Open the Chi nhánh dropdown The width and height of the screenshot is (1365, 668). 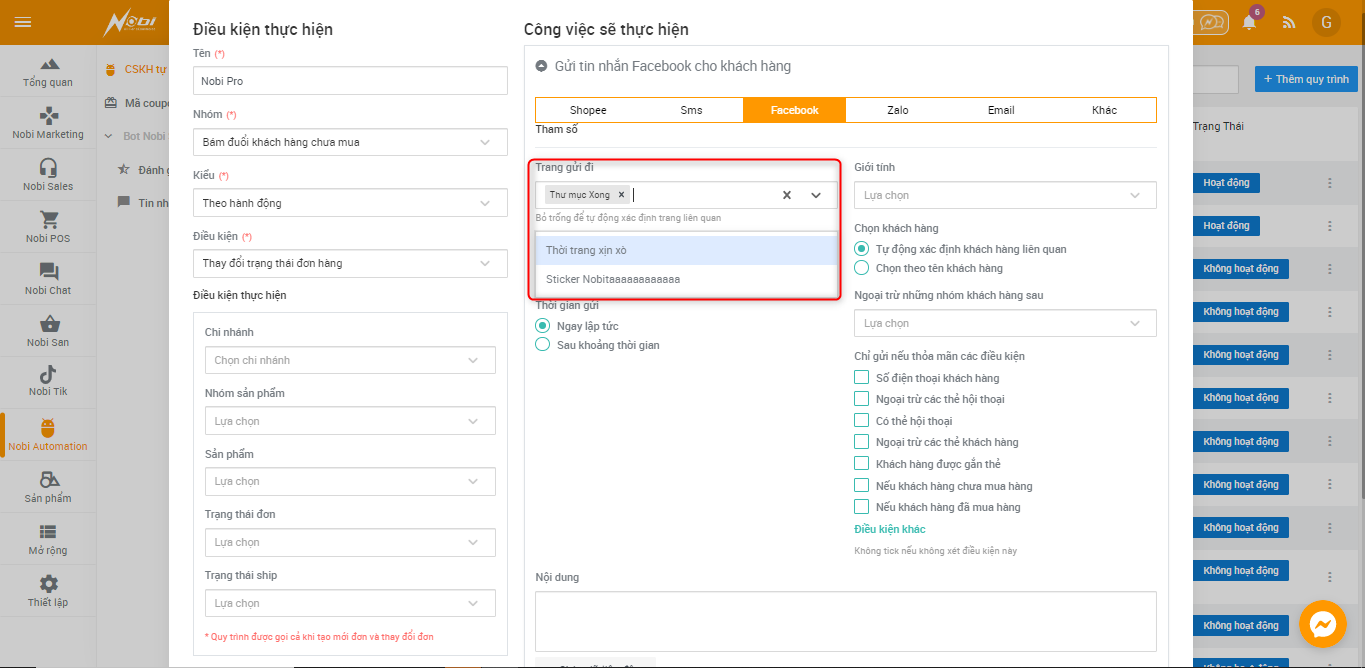pos(349,360)
